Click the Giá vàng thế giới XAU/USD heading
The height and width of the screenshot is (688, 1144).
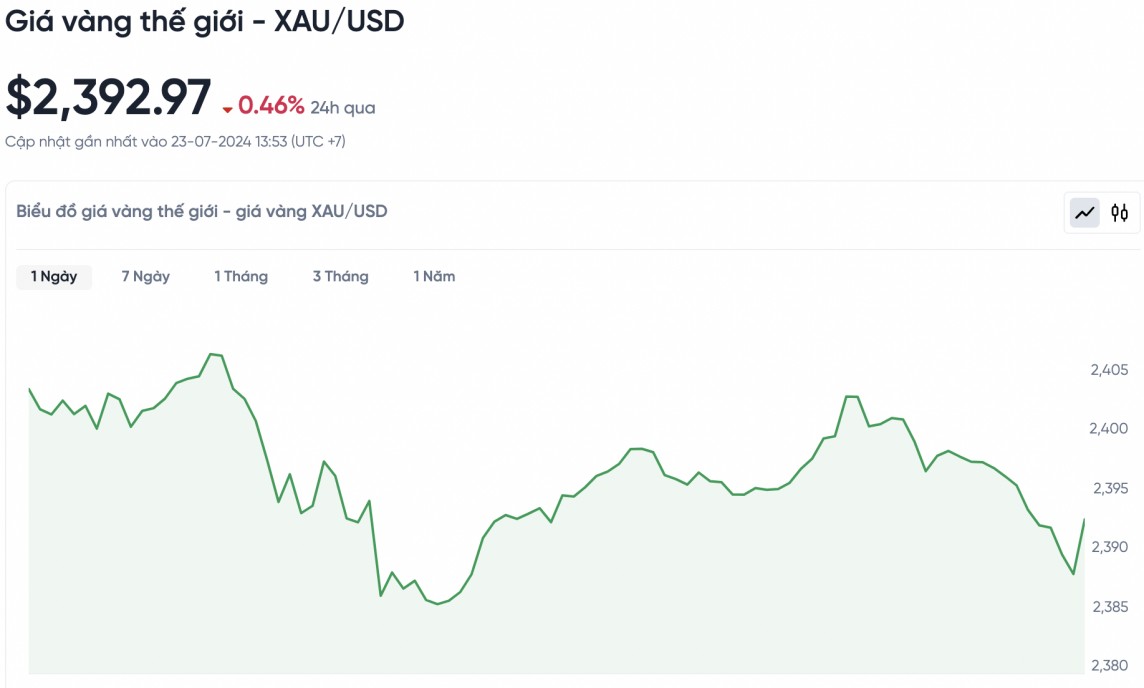[x=205, y=22]
